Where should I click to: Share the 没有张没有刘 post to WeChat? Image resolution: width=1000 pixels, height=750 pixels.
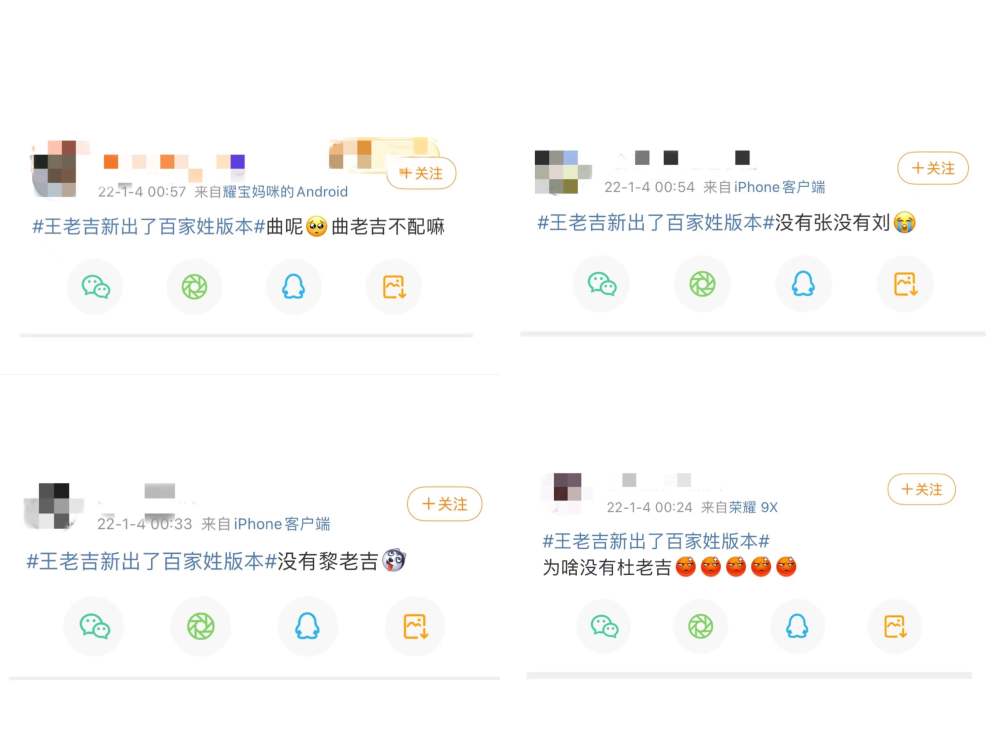[601, 284]
